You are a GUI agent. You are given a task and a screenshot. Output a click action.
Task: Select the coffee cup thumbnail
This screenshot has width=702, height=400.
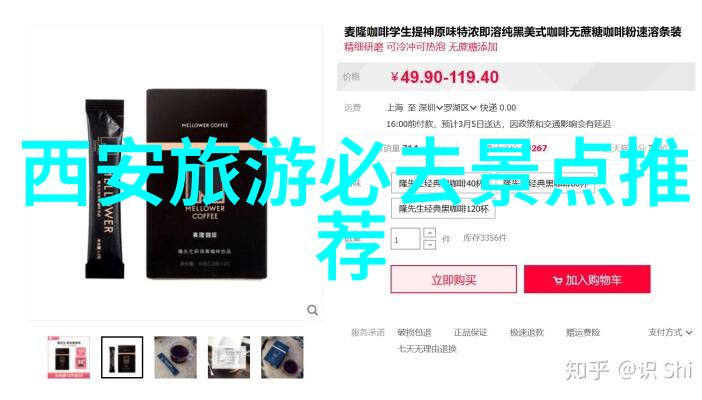(176, 357)
